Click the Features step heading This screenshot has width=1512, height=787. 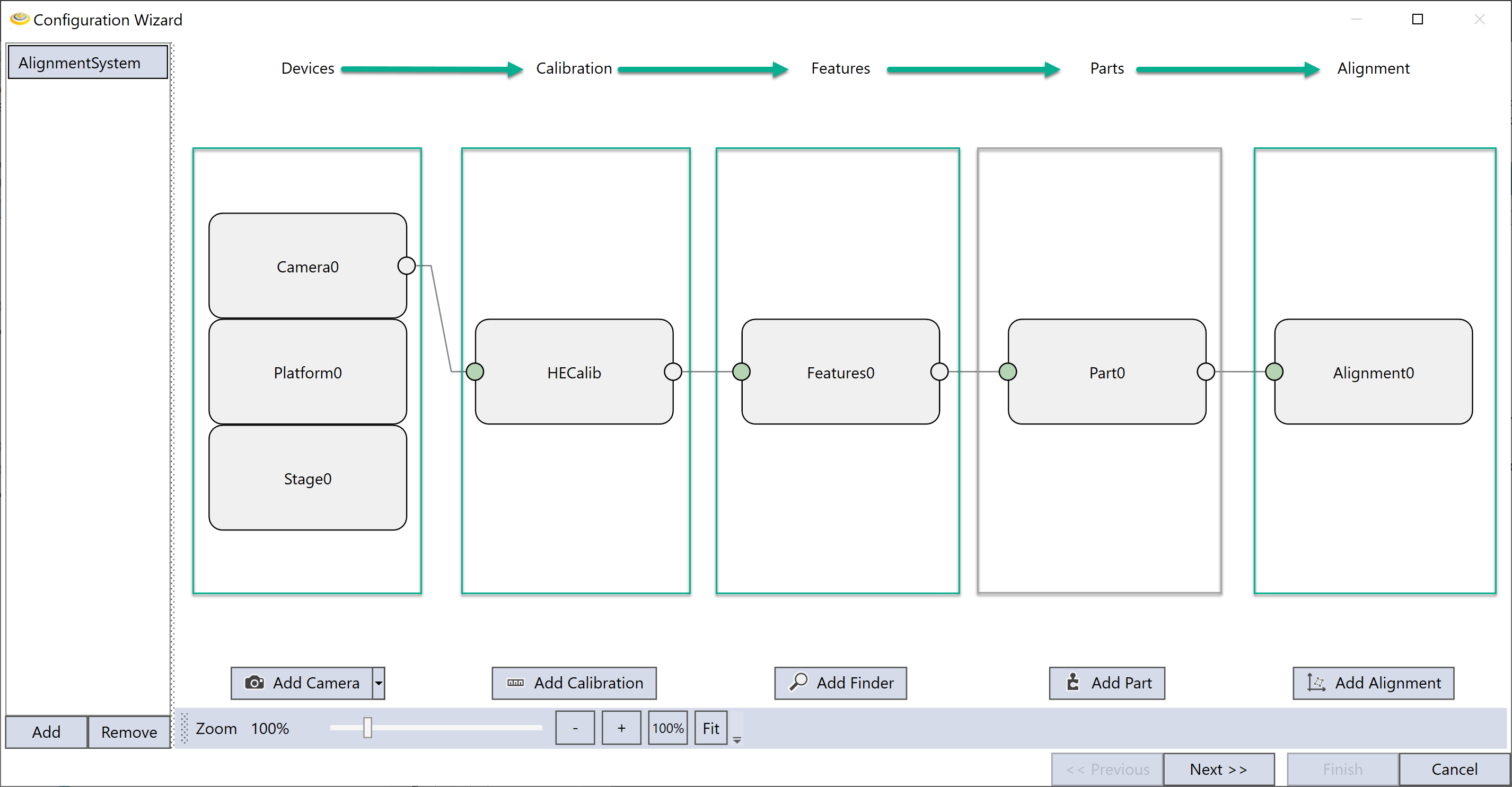[x=840, y=69]
